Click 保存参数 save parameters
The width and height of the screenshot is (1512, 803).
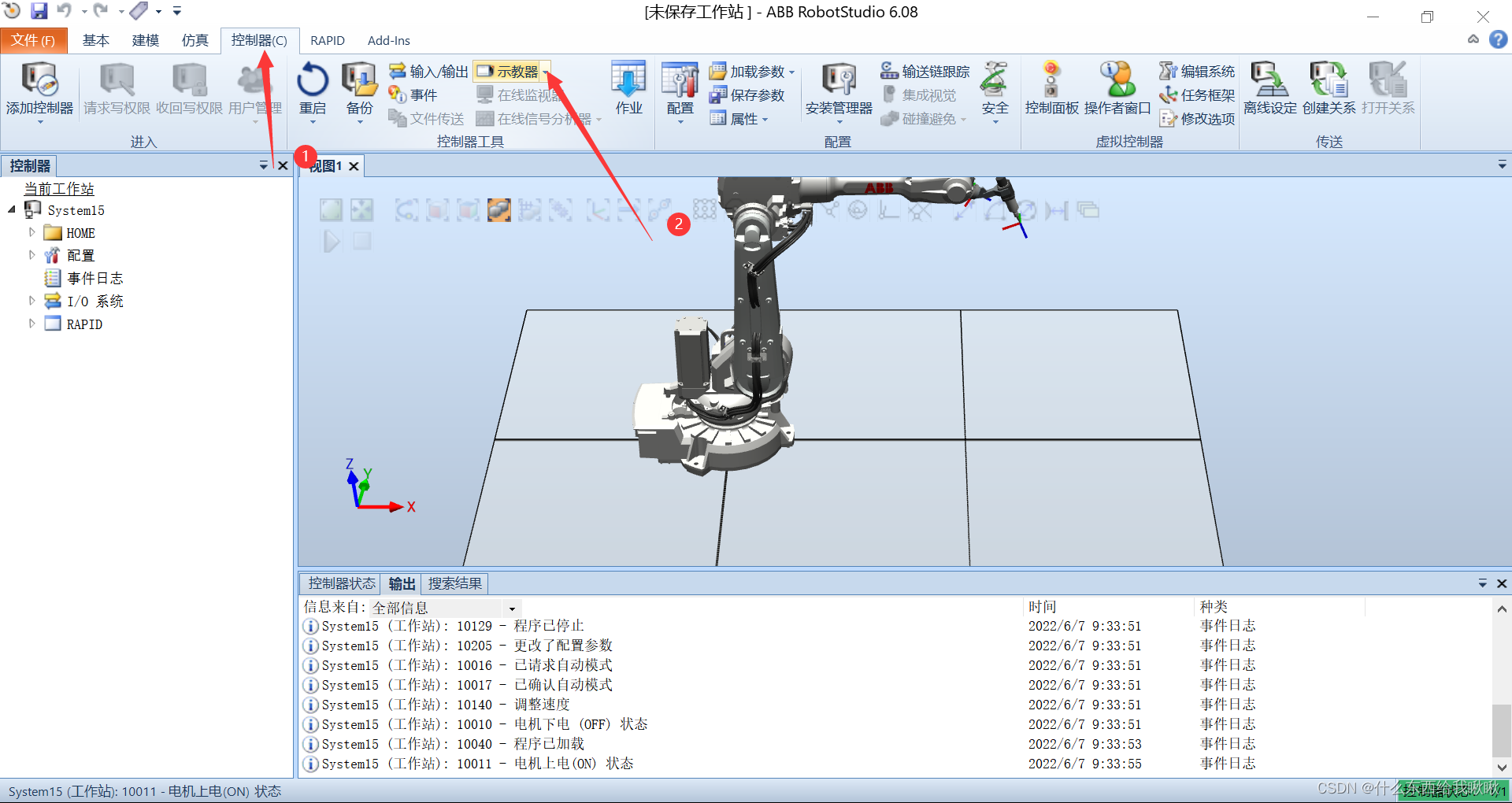747,95
